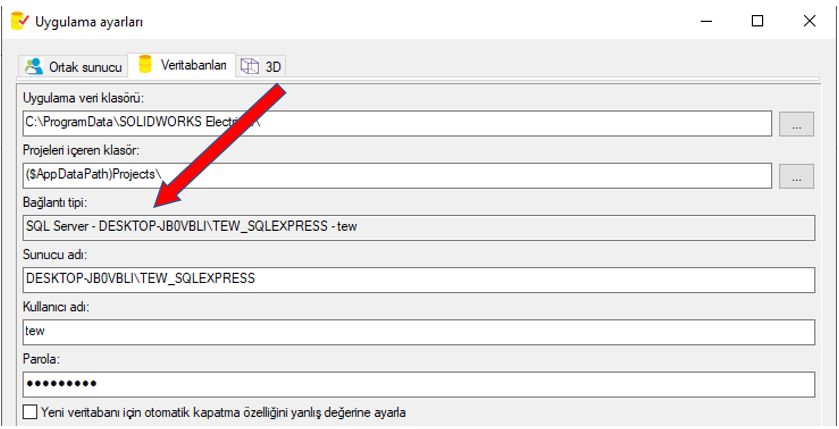Focus the Uygulama veri klasörü path field
Screen dimensions: 839x429
(396, 124)
